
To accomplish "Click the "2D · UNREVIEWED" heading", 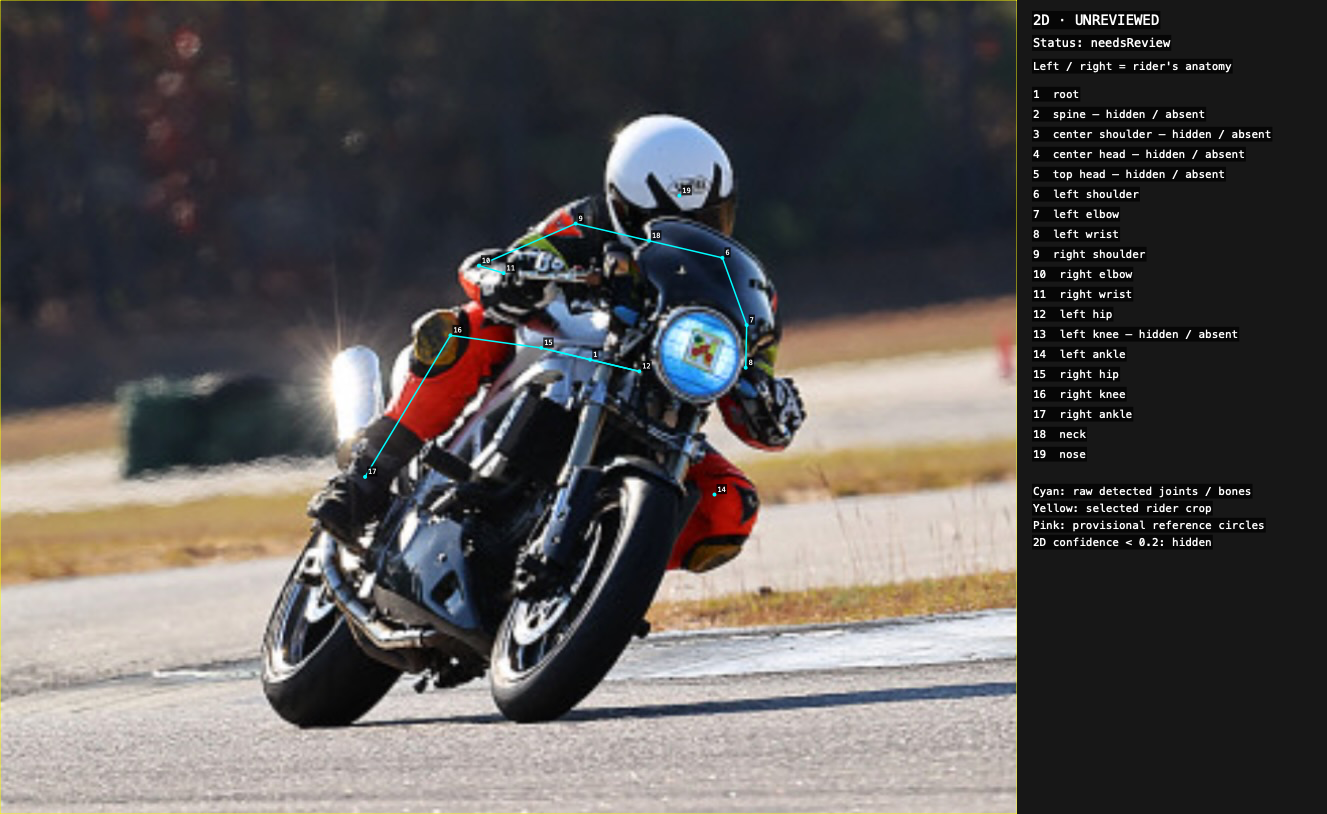I will coord(1096,20).
